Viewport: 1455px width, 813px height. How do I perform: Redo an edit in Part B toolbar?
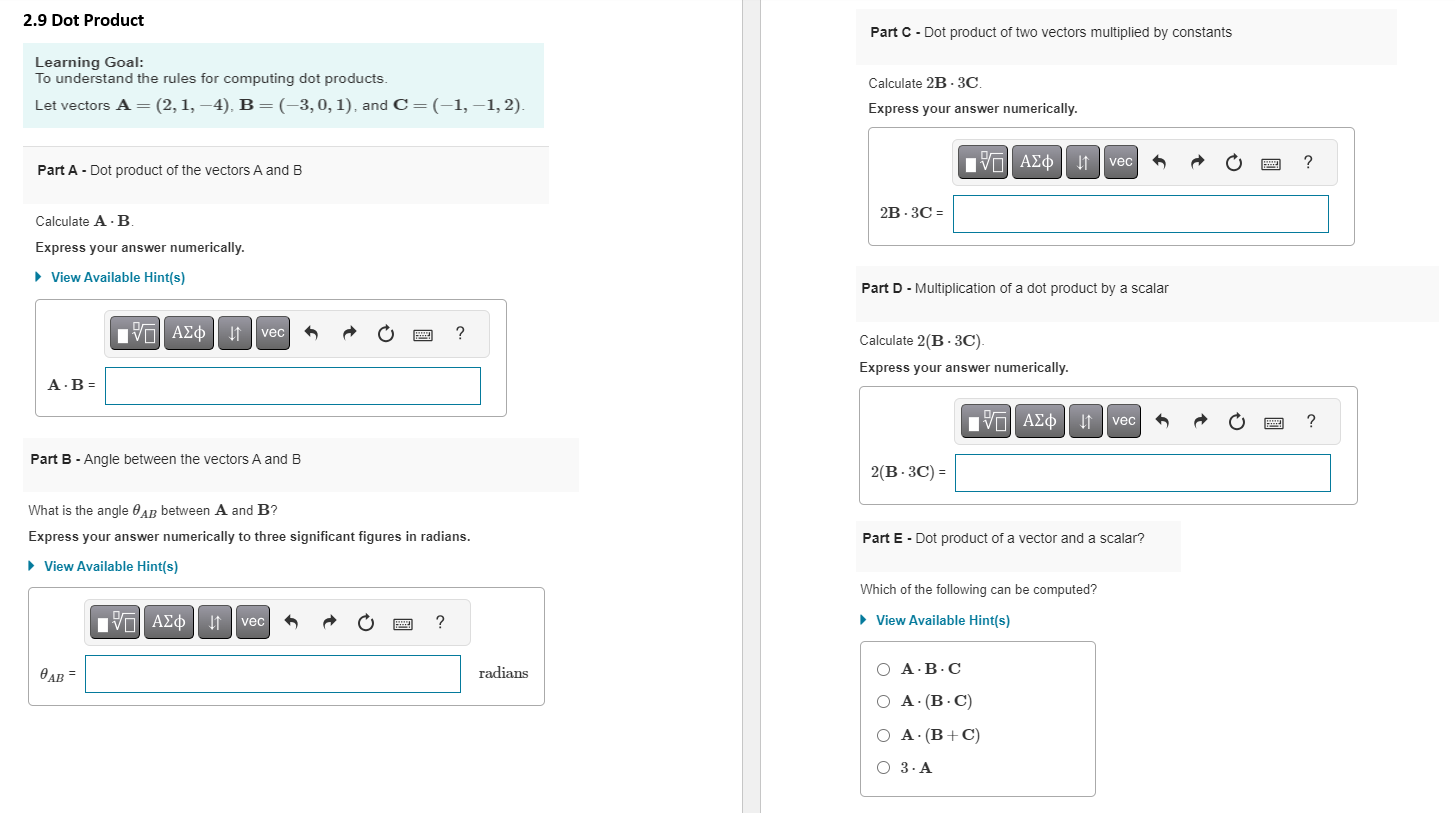click(328, 621)
